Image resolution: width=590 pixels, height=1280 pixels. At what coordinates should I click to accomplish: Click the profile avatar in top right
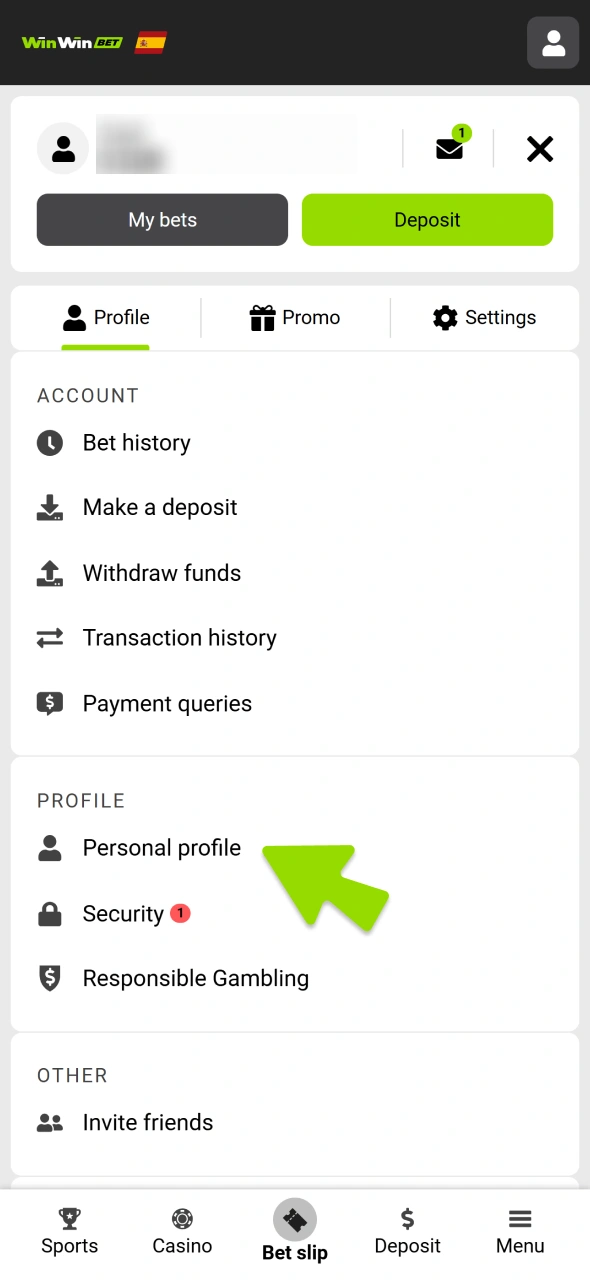coord(552,42)
